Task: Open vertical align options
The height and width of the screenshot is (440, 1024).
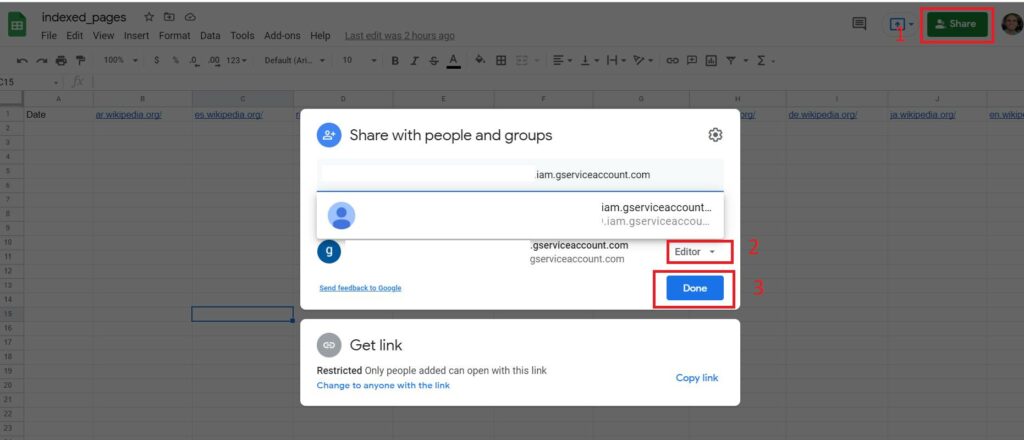Action: (x=588, y=61)
